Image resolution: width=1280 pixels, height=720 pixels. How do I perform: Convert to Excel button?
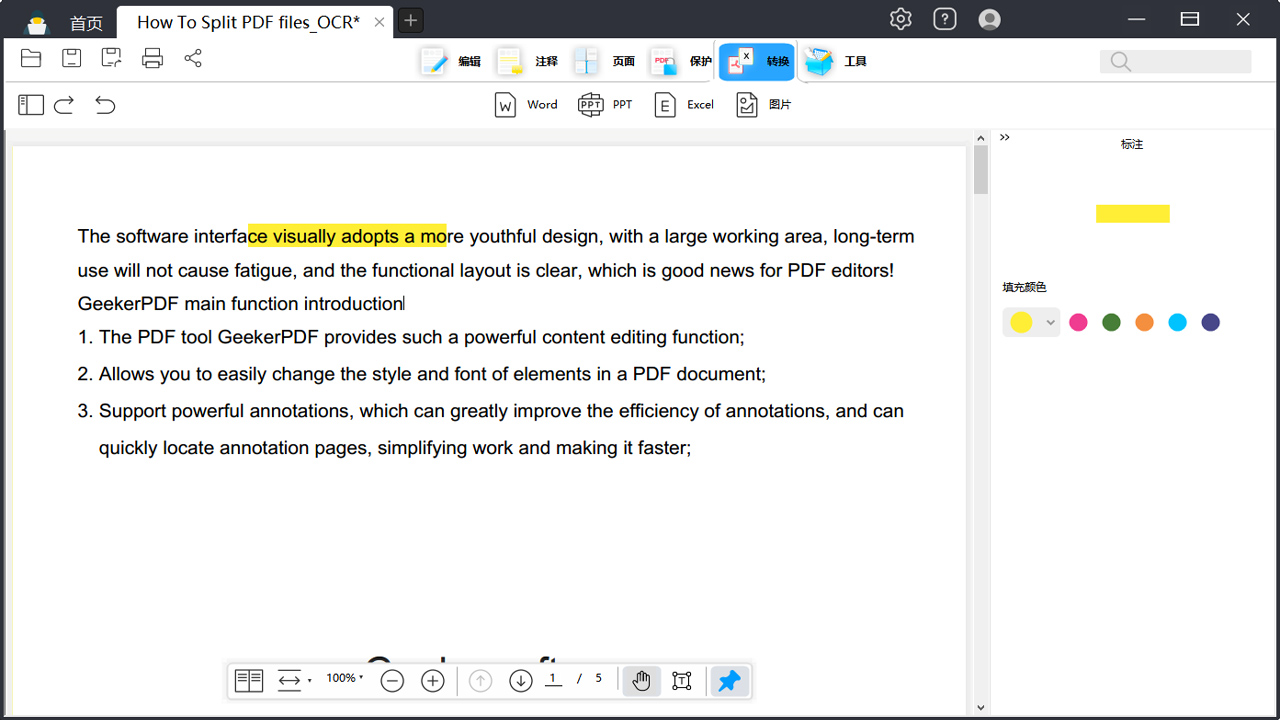click(x=684, y=104)
